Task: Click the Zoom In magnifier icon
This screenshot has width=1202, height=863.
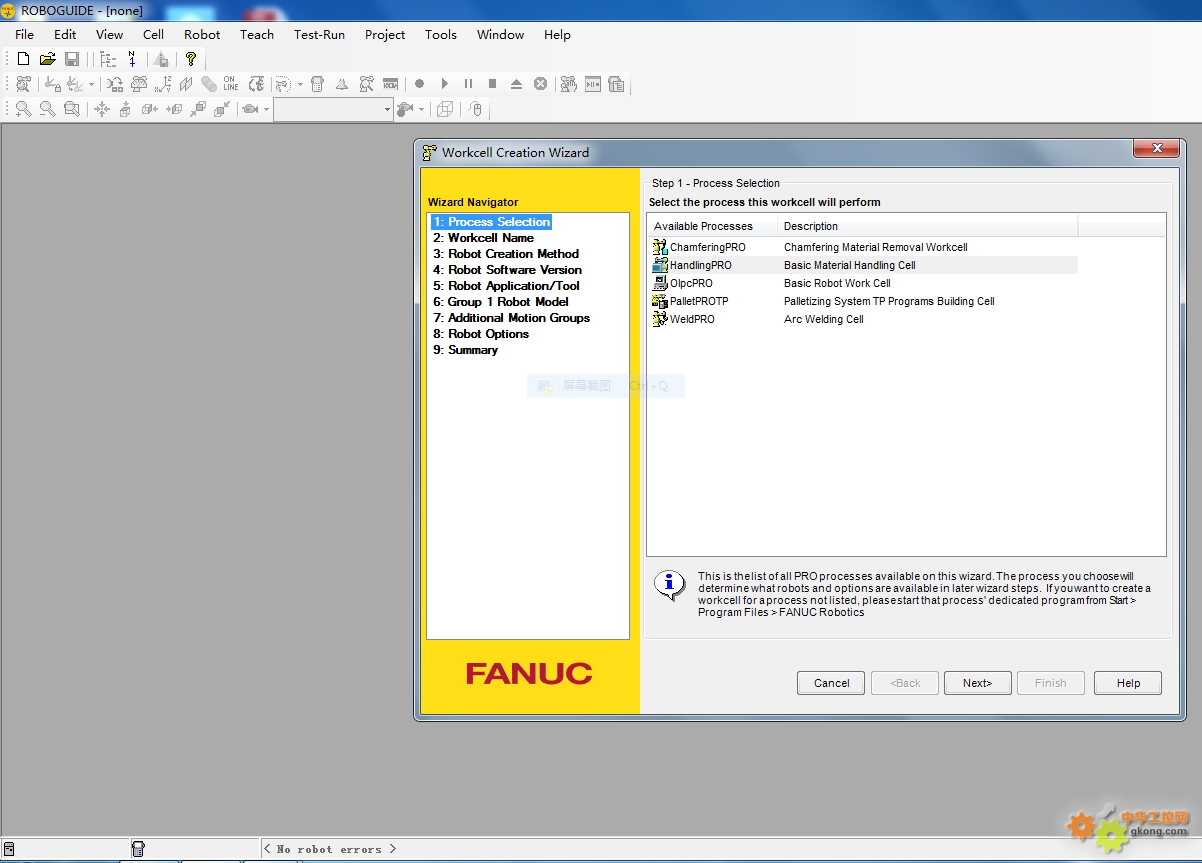Action: point(23,109)
